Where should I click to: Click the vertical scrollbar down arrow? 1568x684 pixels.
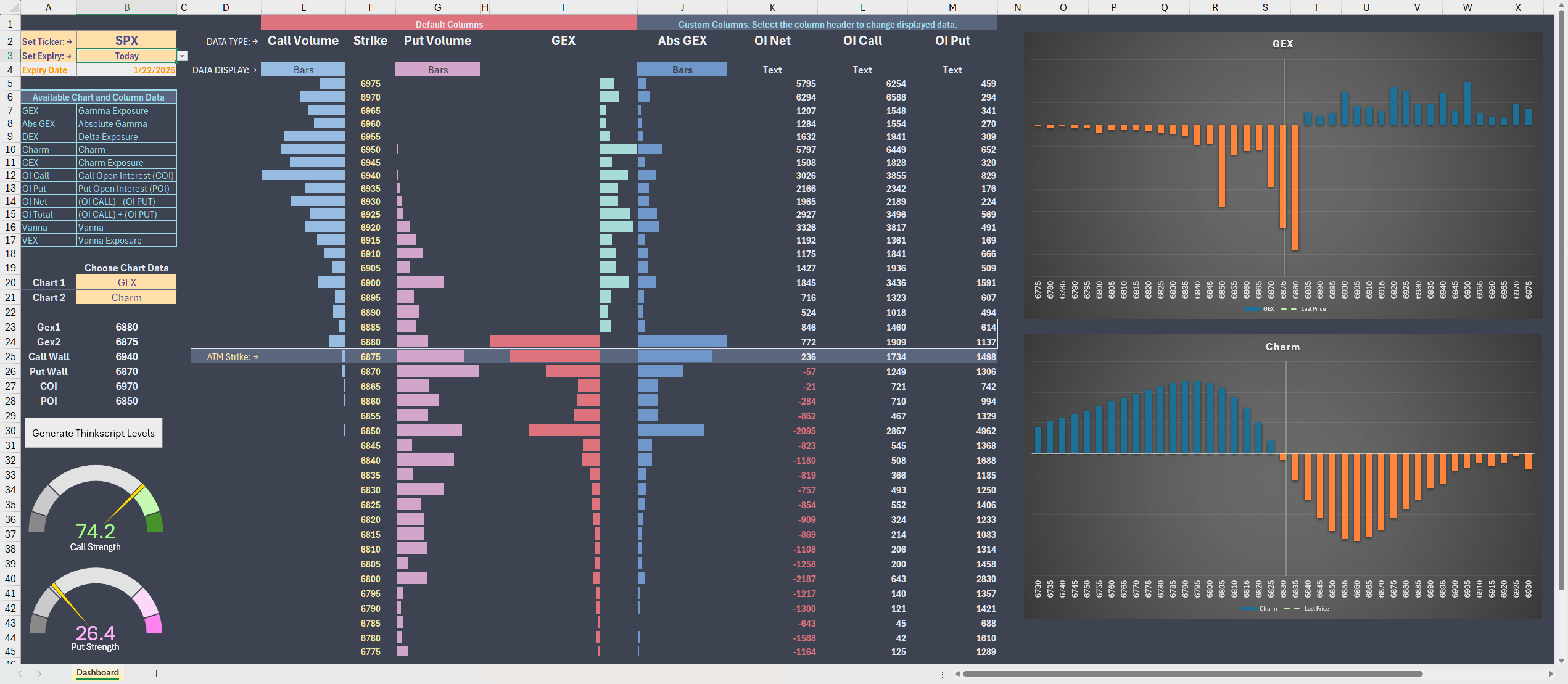(1561, 660)
